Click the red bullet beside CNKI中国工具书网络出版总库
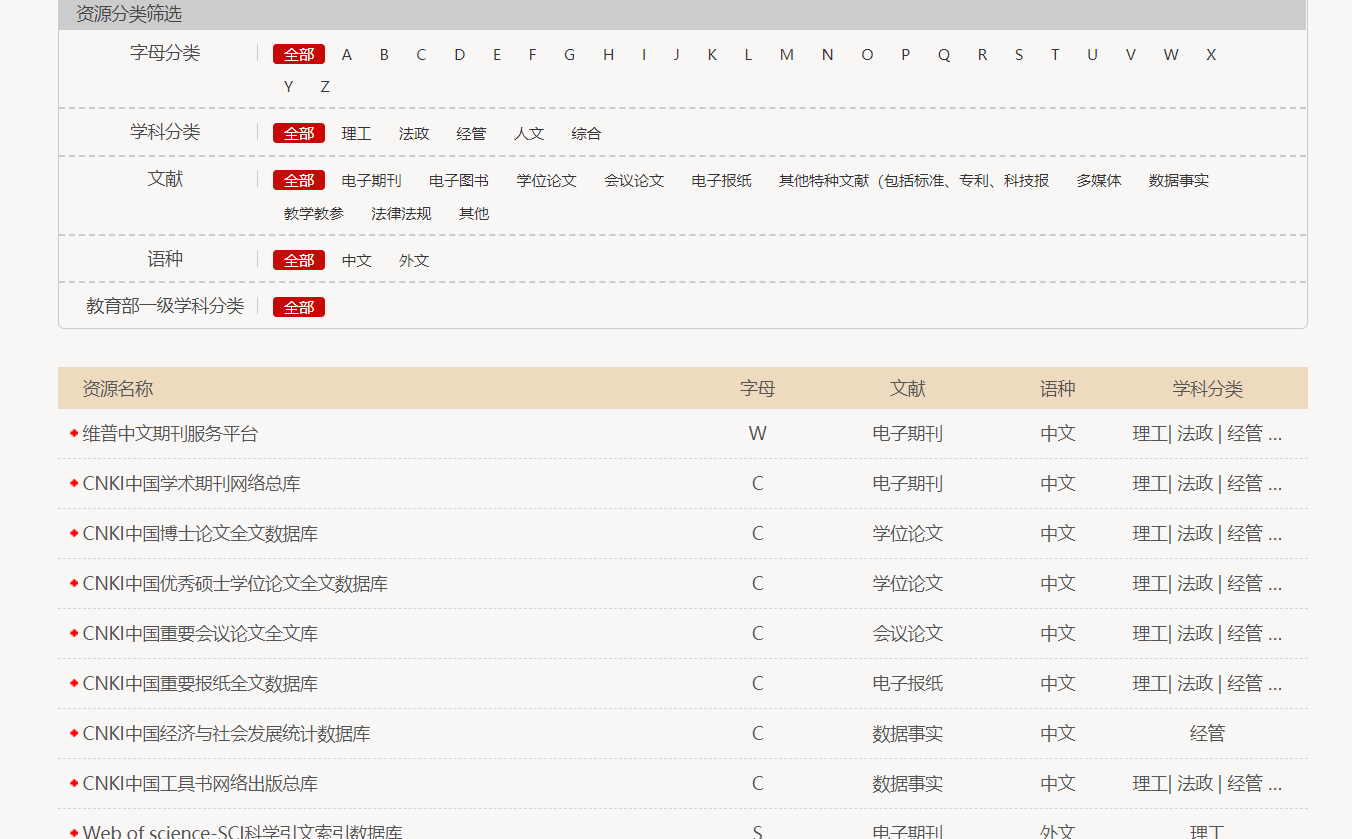1352x839 pixels. coord(74,783)
